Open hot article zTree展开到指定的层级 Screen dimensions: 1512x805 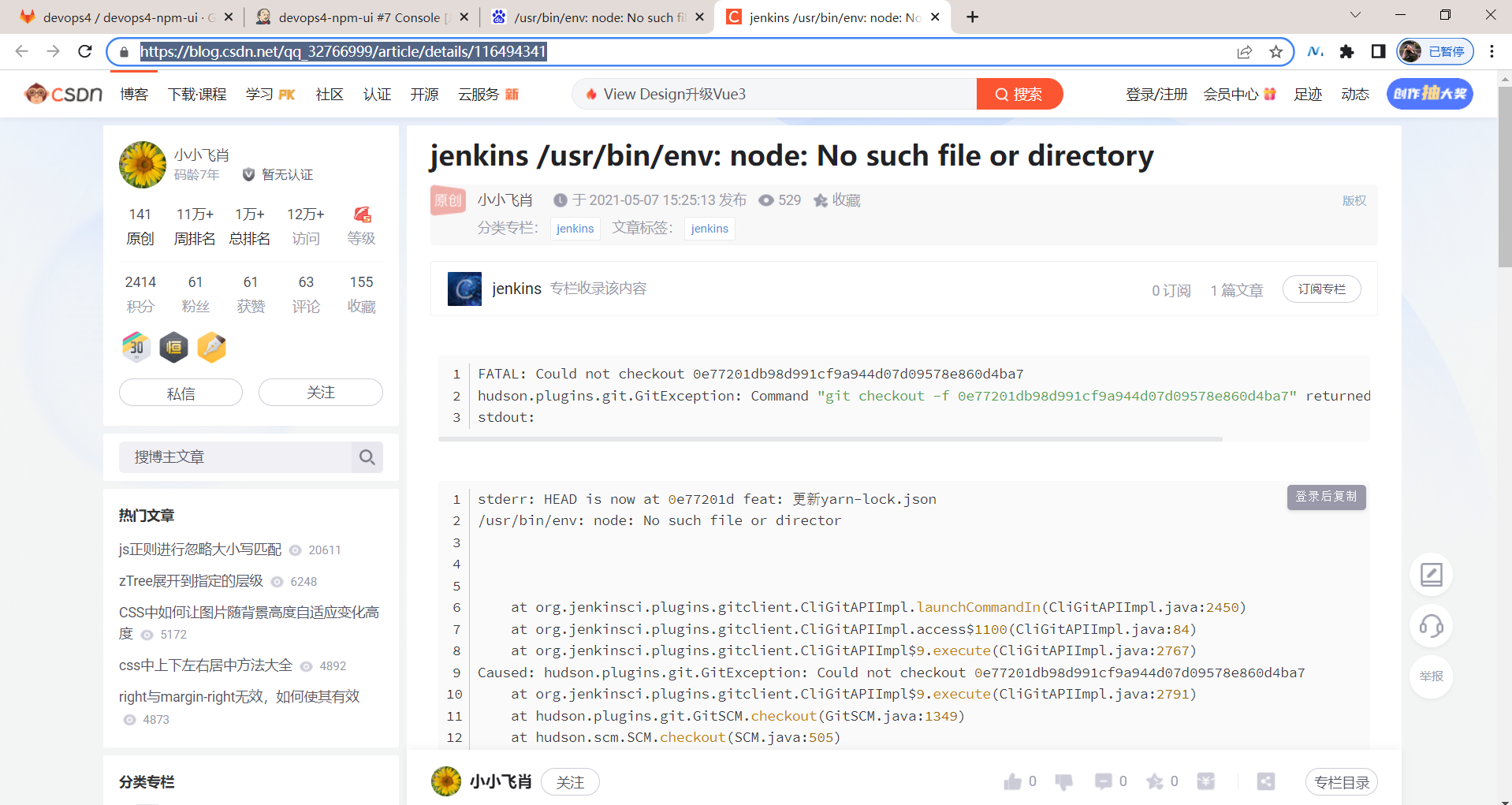[x=191, y=581]
